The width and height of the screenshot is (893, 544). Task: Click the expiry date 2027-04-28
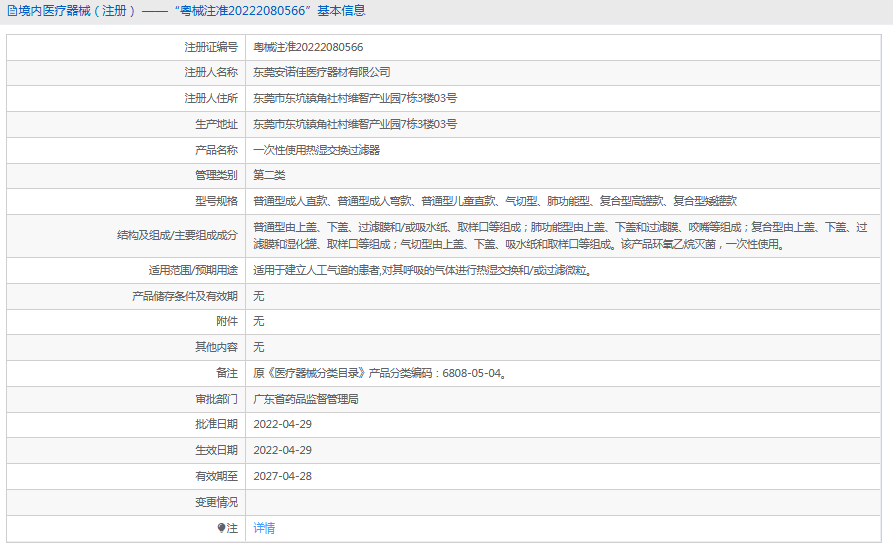pos(282,476)
